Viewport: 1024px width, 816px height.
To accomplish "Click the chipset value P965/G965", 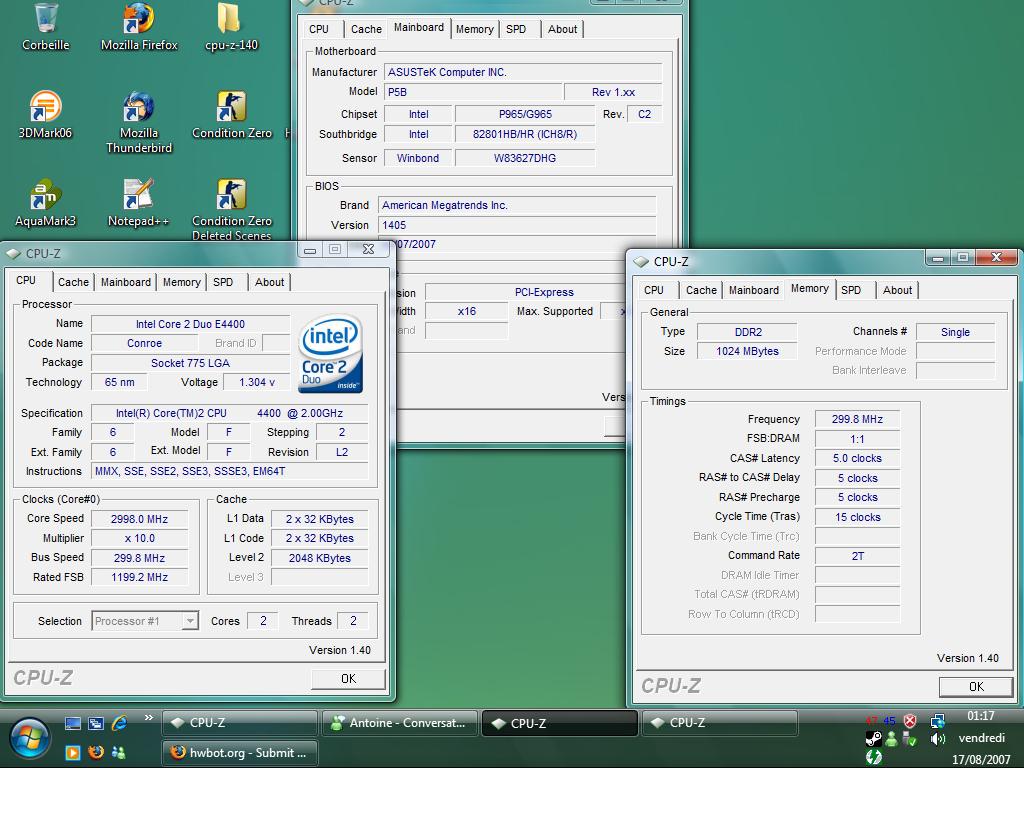I will (x=525, y=114).
